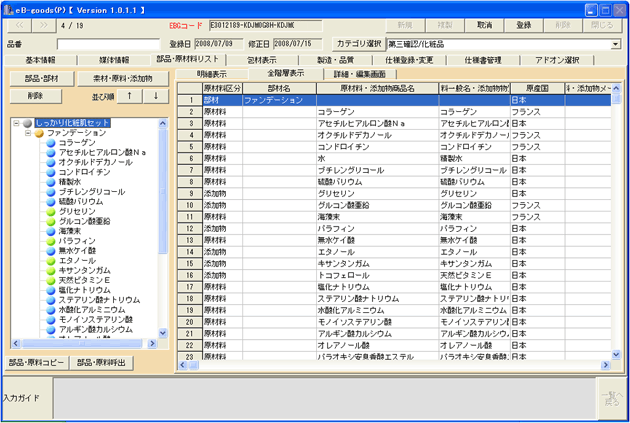
Task: Move item up with the ↑ arrow button
Action: 129,96
